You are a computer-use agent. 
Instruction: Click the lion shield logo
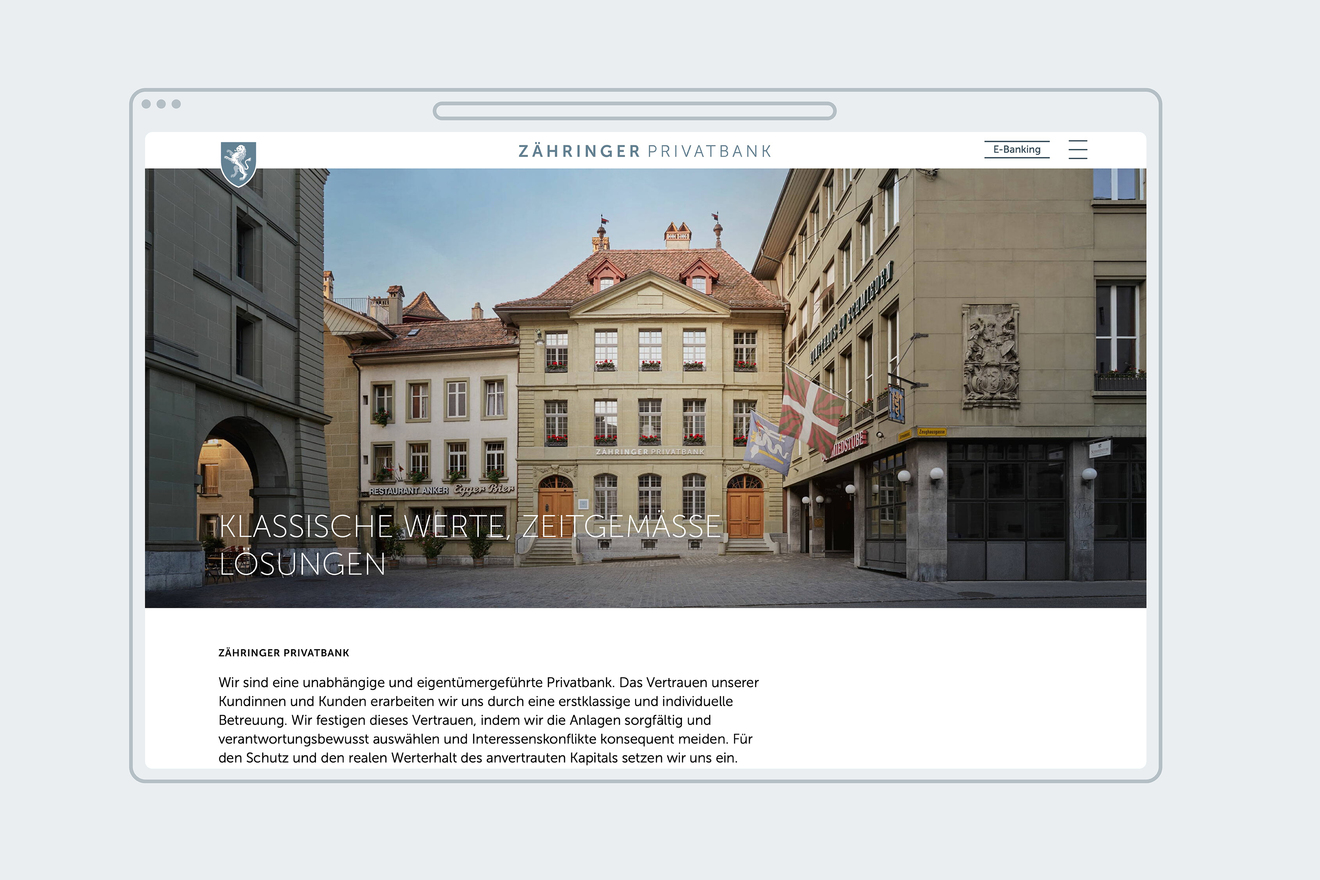(238, 164)
